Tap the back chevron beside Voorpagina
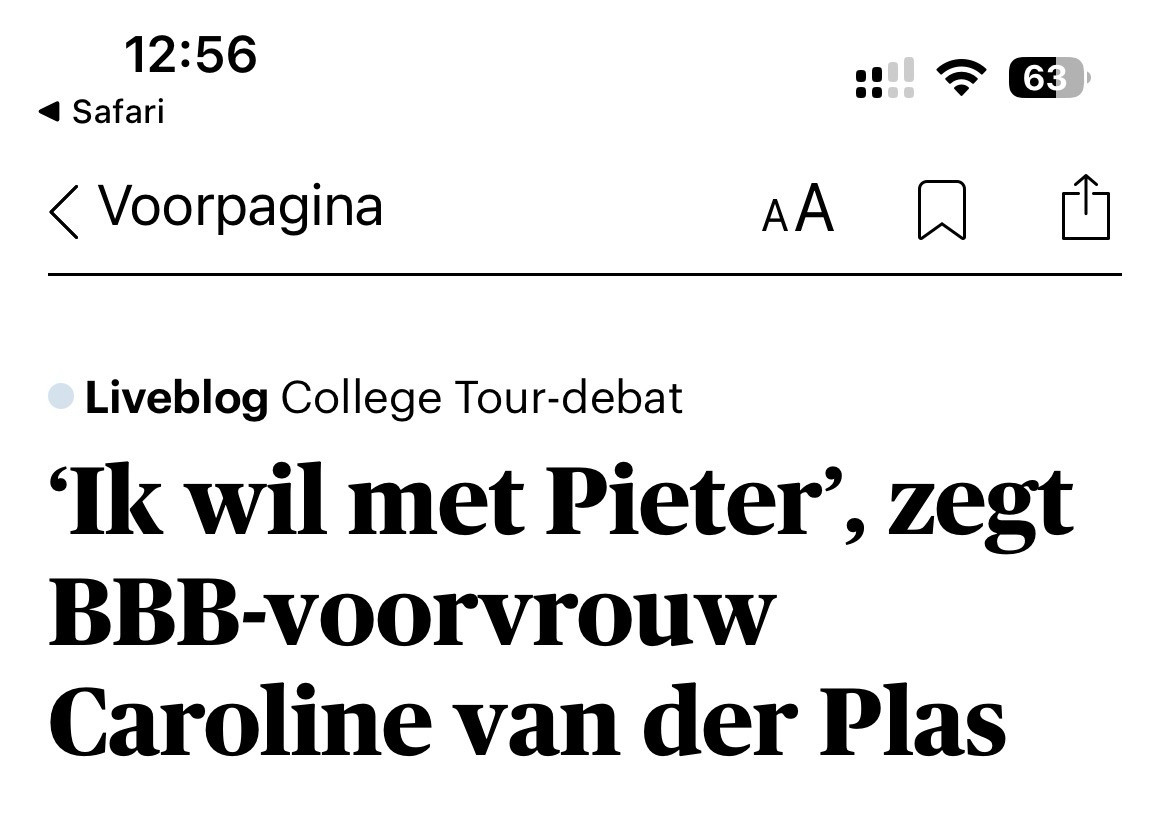The height and width of the screenshot is (824, 1170). coord(64,211)
